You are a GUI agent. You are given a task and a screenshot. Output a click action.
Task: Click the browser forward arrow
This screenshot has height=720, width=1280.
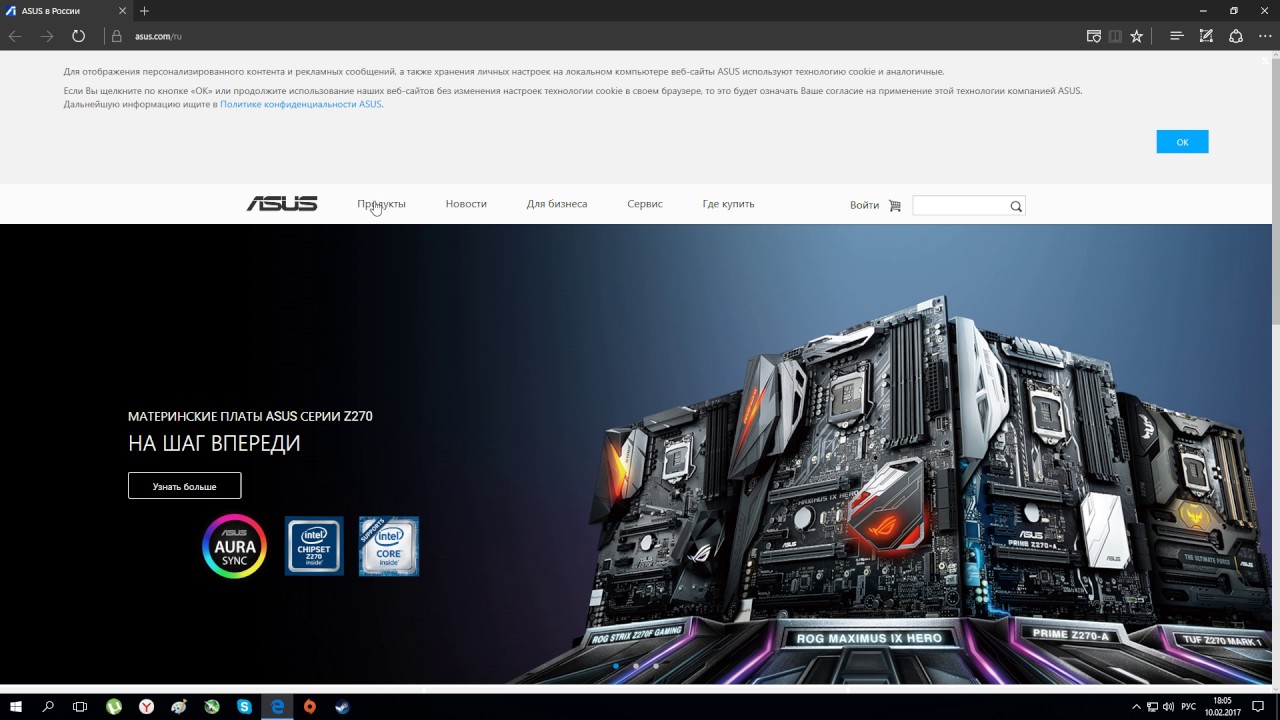click(x=47, y=36)
